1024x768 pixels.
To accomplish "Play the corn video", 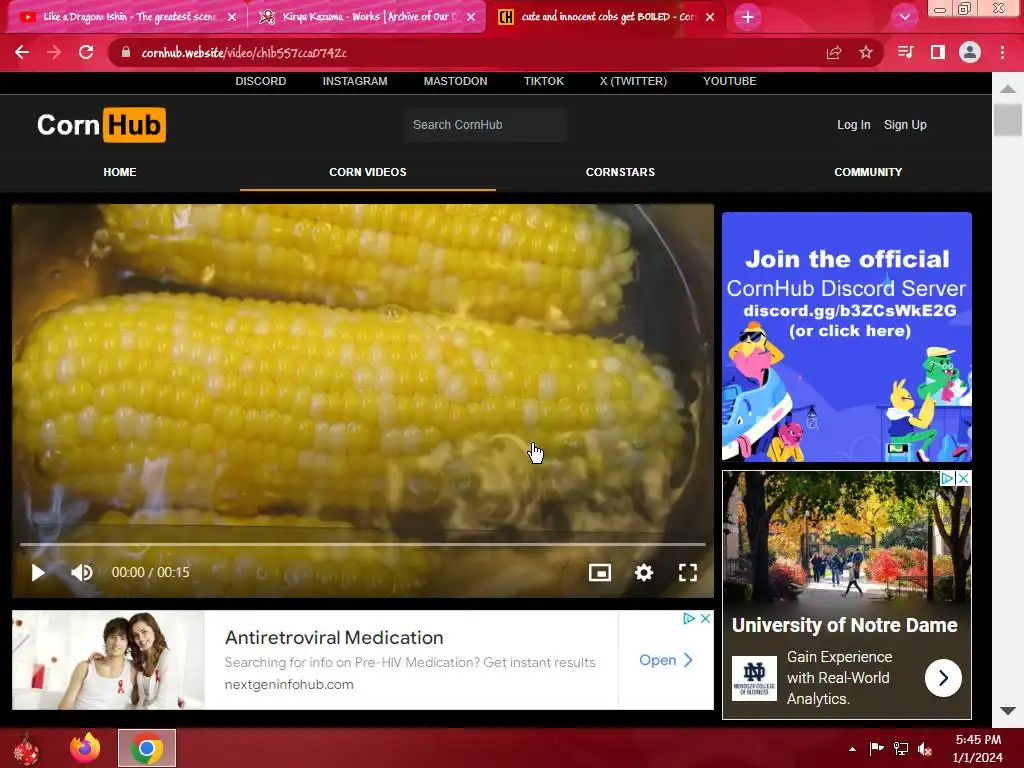I will [38, 573].
